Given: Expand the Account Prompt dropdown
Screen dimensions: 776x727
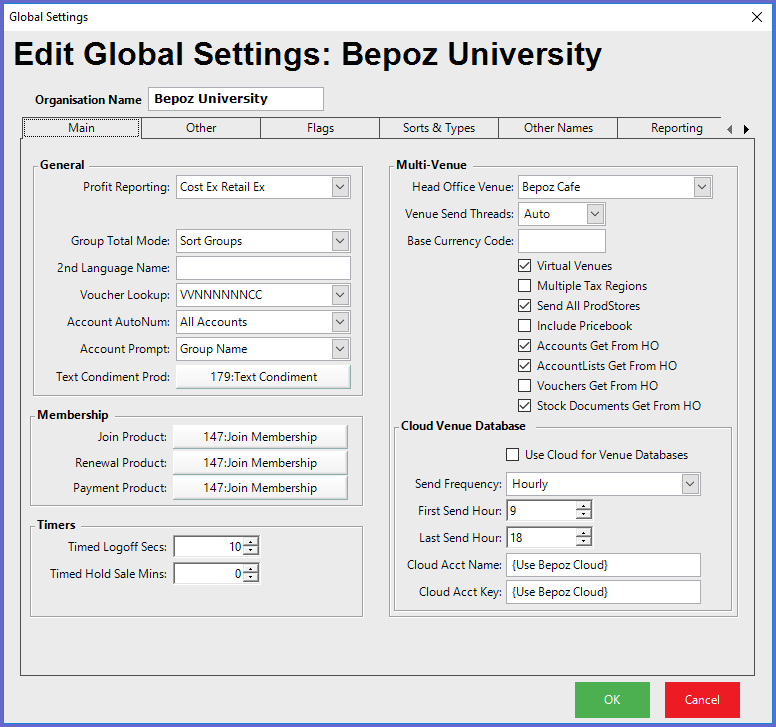Looking at the screenshot, I should pyautogui.click(x=340, y=349).
